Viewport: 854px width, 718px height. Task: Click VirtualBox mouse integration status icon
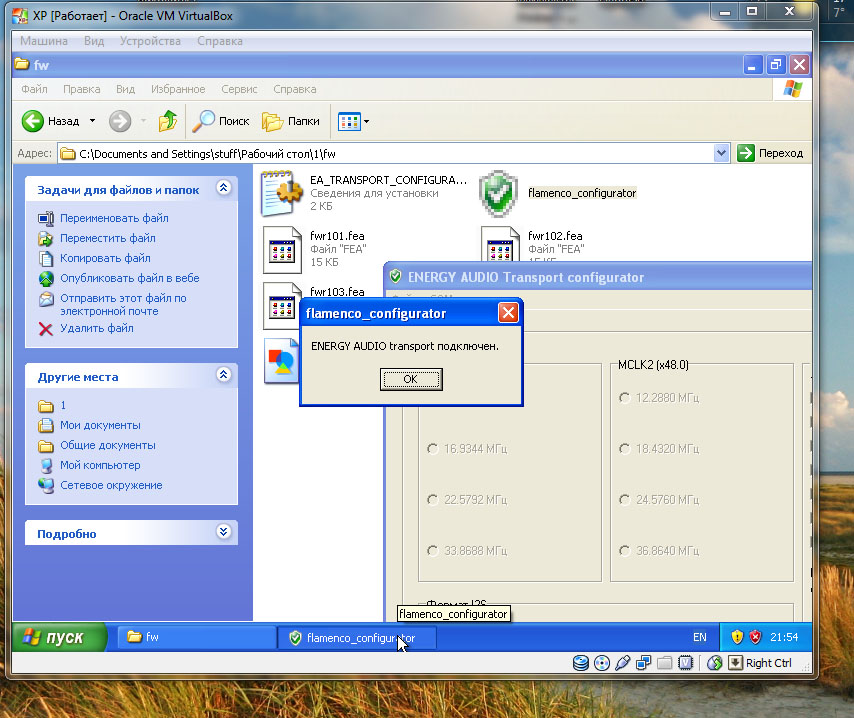[715, 663]
